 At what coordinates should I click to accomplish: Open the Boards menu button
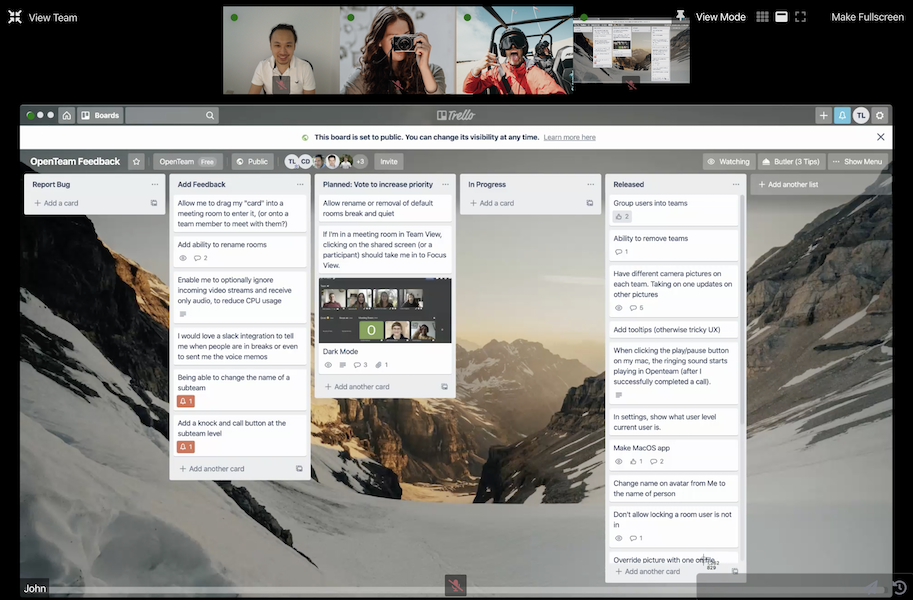click(x=100, y=115)
